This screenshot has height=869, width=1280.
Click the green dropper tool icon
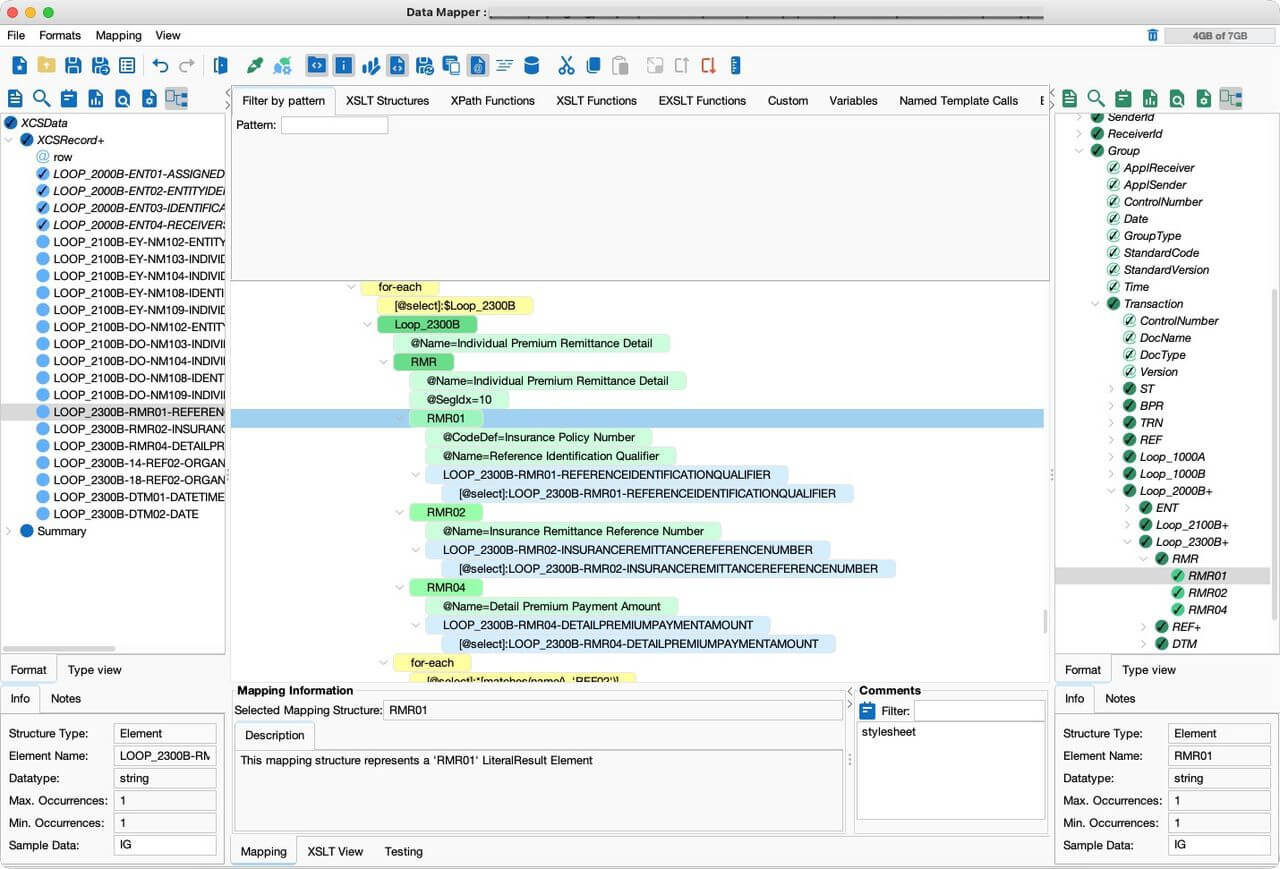point(255,66)
